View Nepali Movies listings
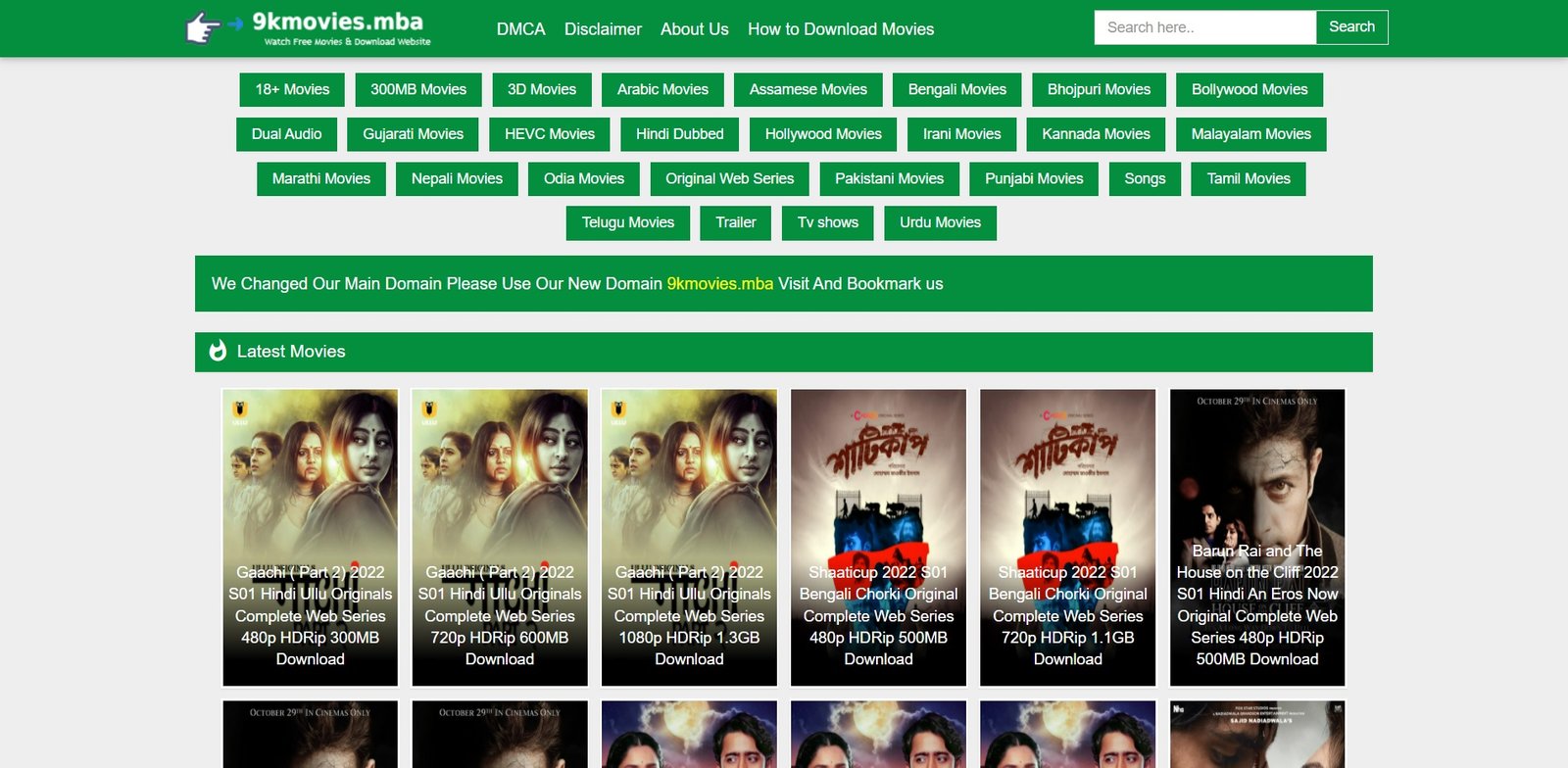This screenshot has height=768, width=1568. (457, 178)
